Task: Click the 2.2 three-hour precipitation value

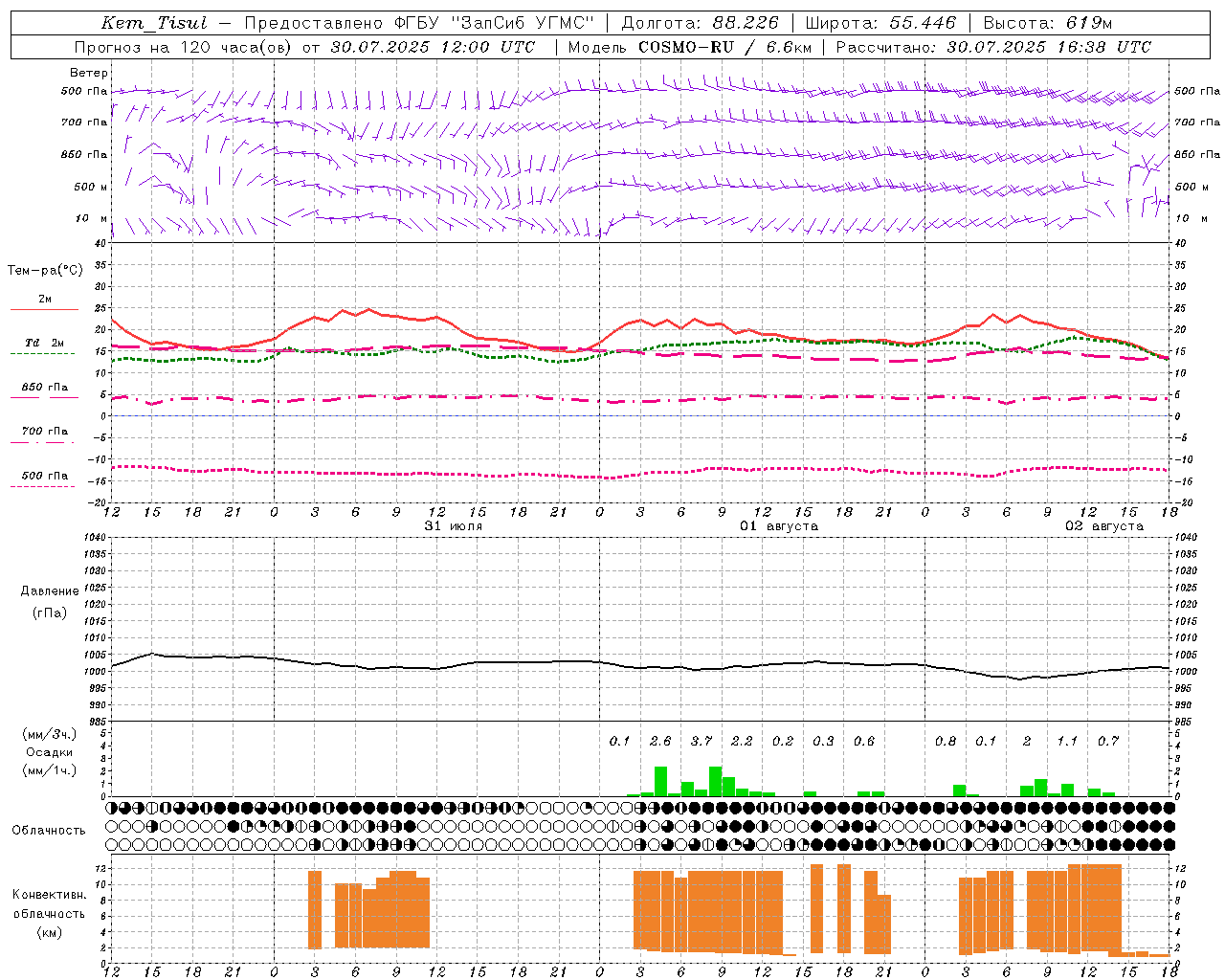Action: pyautogui.click(x=742, y=741)
